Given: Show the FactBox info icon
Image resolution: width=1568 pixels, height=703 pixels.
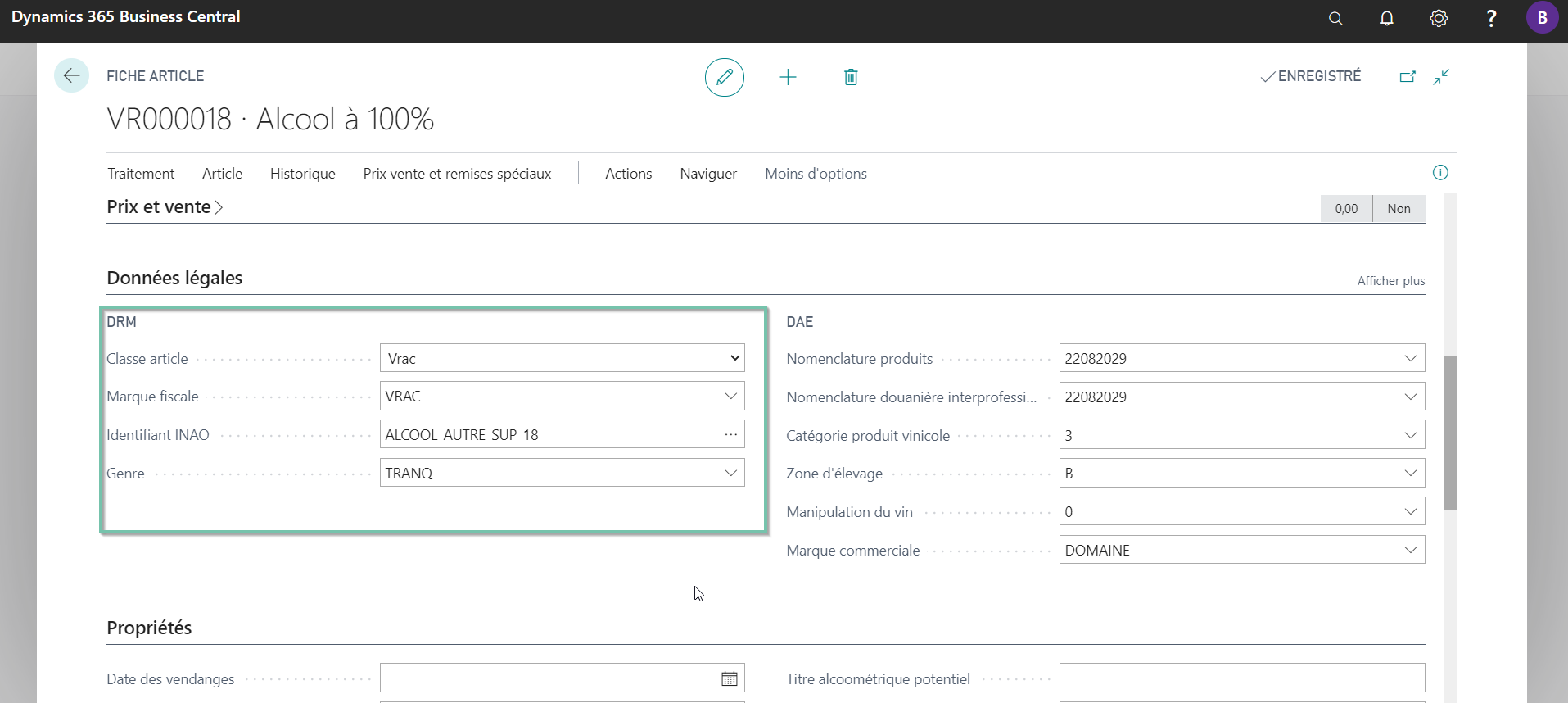Looking at the screenshot, I should tap(1440, 172).
